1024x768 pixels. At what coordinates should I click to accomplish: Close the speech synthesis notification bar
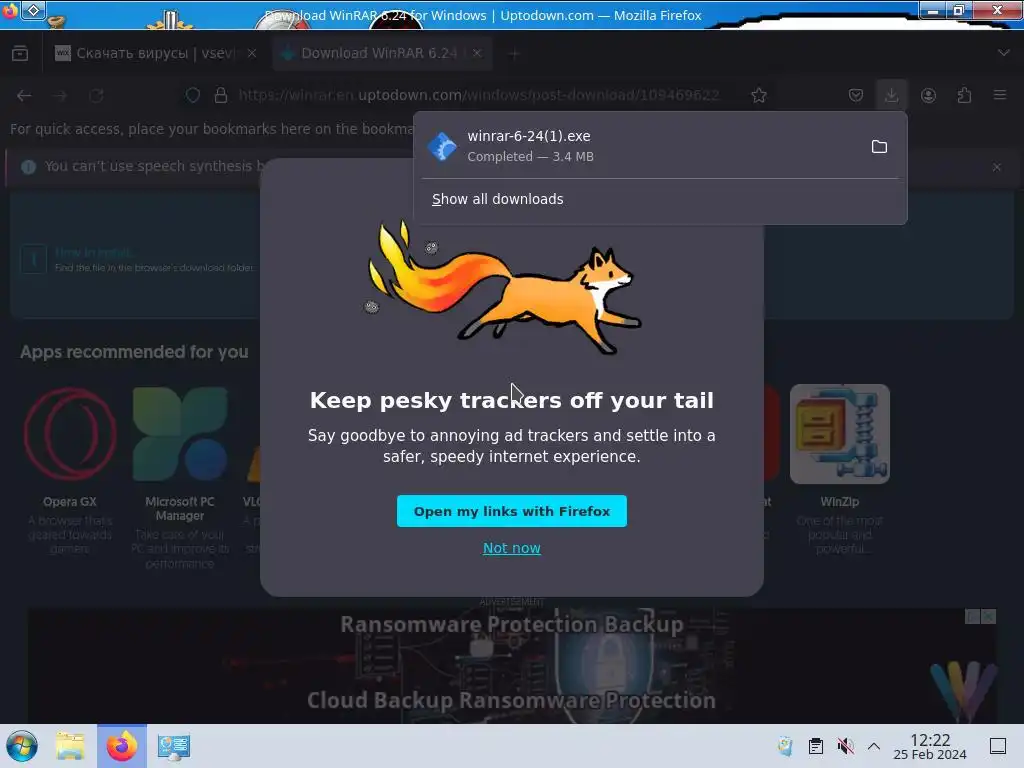click(x=997, y=167)
